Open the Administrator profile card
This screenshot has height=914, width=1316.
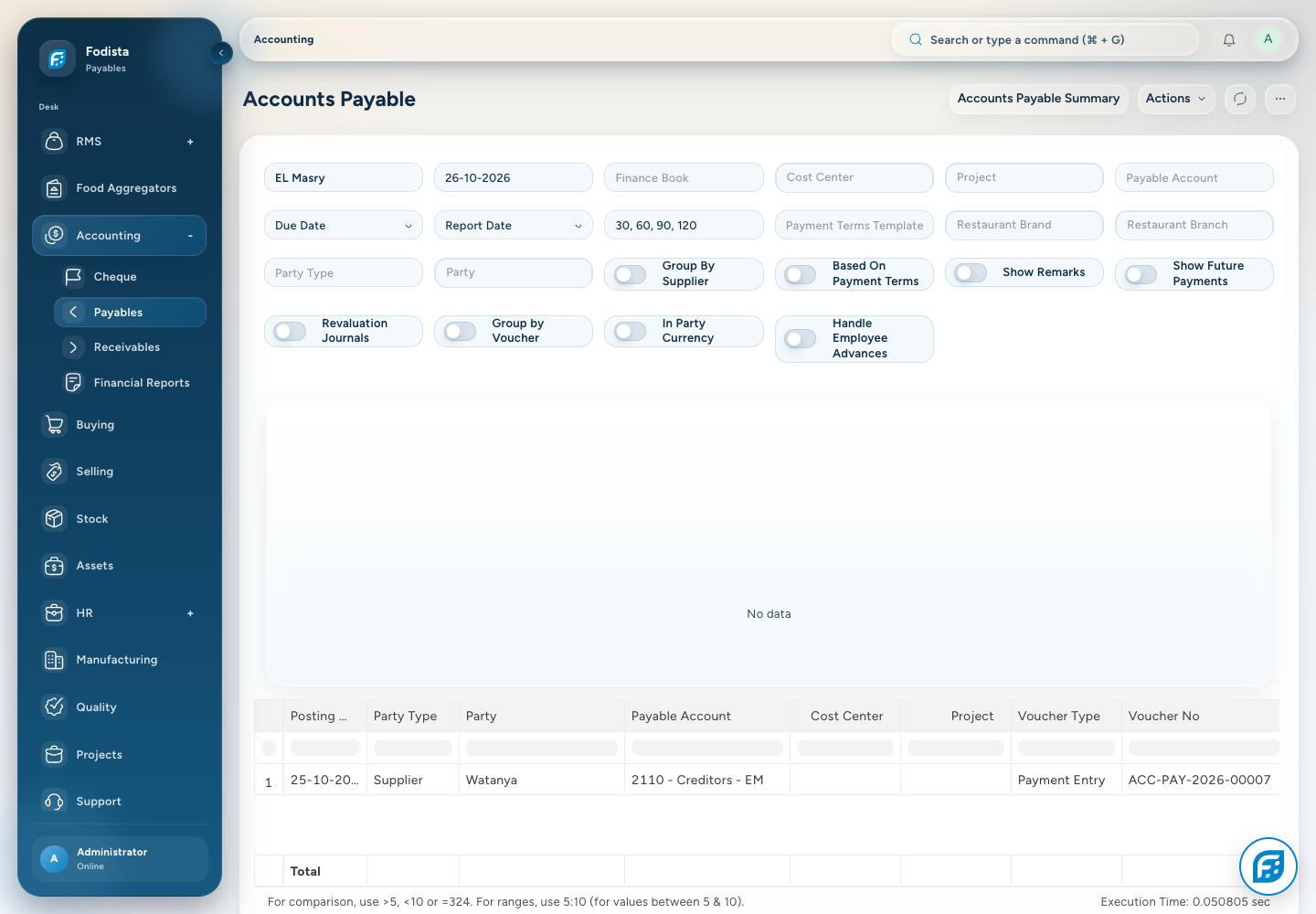(120, 859)
